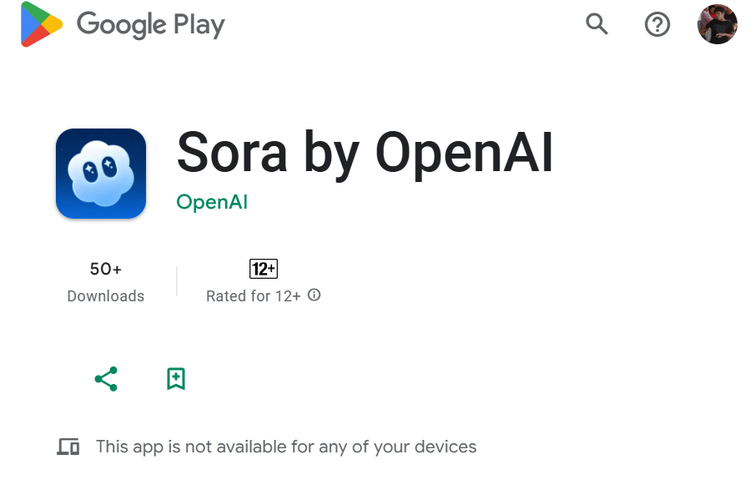750x500 pixels.
Task: Open search with the magnifier icon
Action: click(597, 24)
